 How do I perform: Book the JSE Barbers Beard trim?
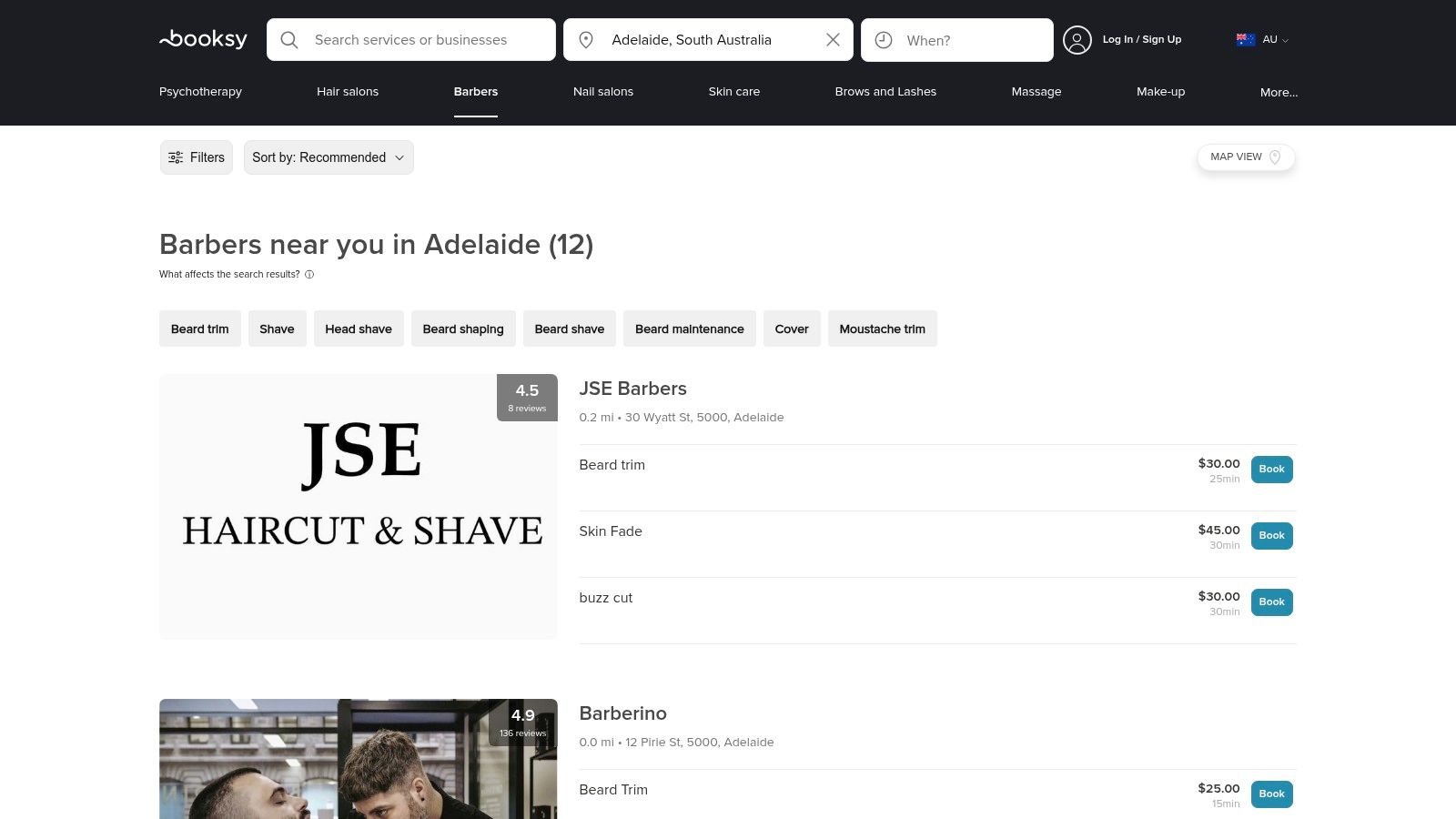pyautogui.click(x=1272, y=470)
